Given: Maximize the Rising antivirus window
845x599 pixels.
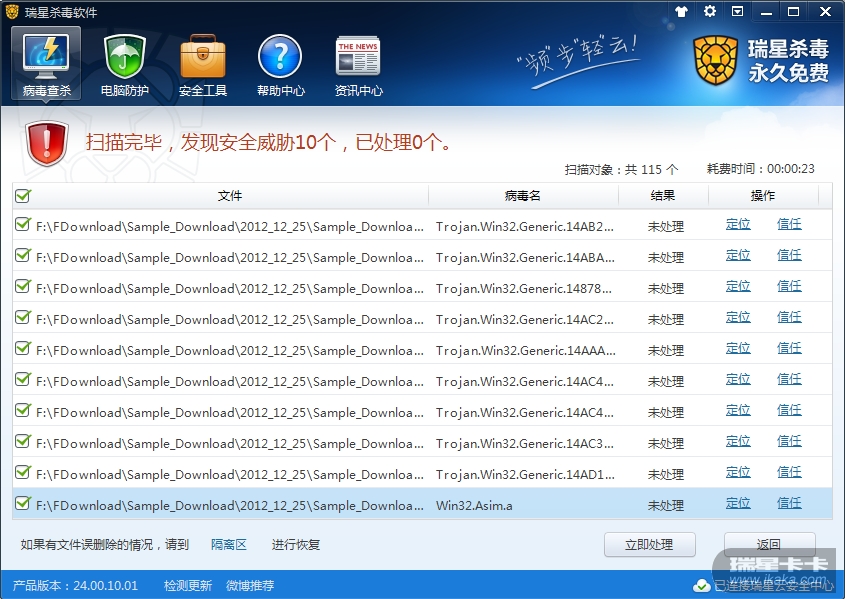Looking at the screenshot, I should coord(793,11).
